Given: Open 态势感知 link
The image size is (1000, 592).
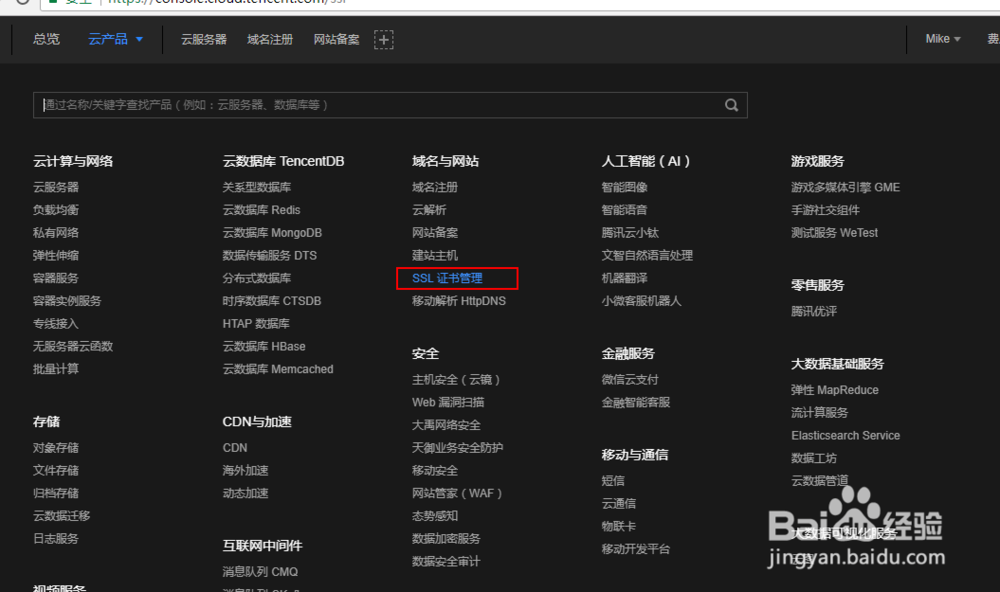Looking at the screenshot, I should pyautogui.click(x=435, y=516).
